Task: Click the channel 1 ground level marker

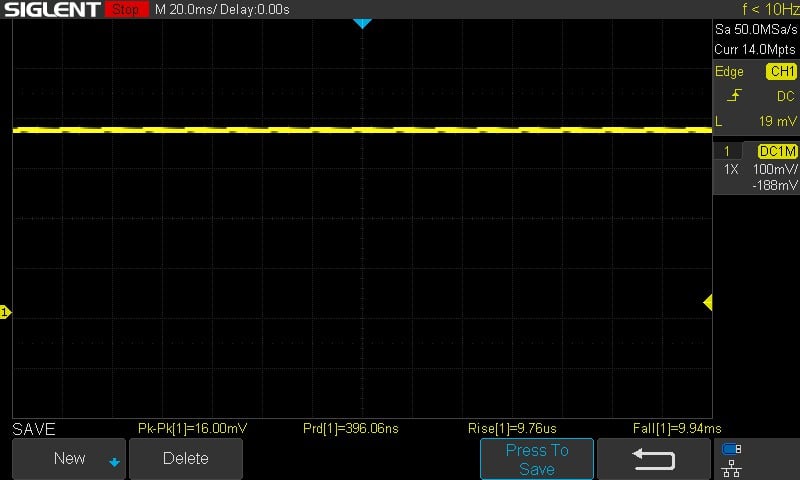Action: click(x=5, y=312)
